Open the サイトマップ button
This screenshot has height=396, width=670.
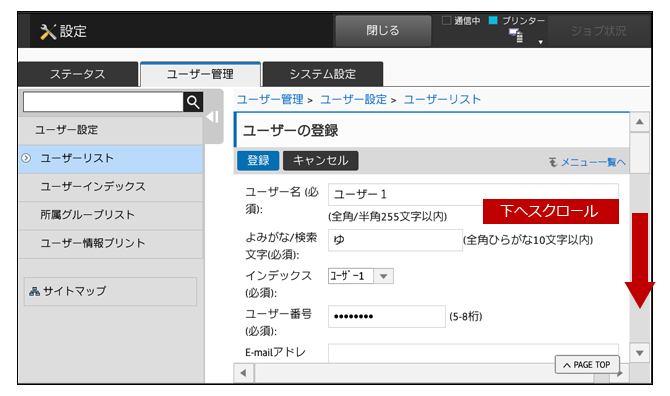[x=110, y=291]
